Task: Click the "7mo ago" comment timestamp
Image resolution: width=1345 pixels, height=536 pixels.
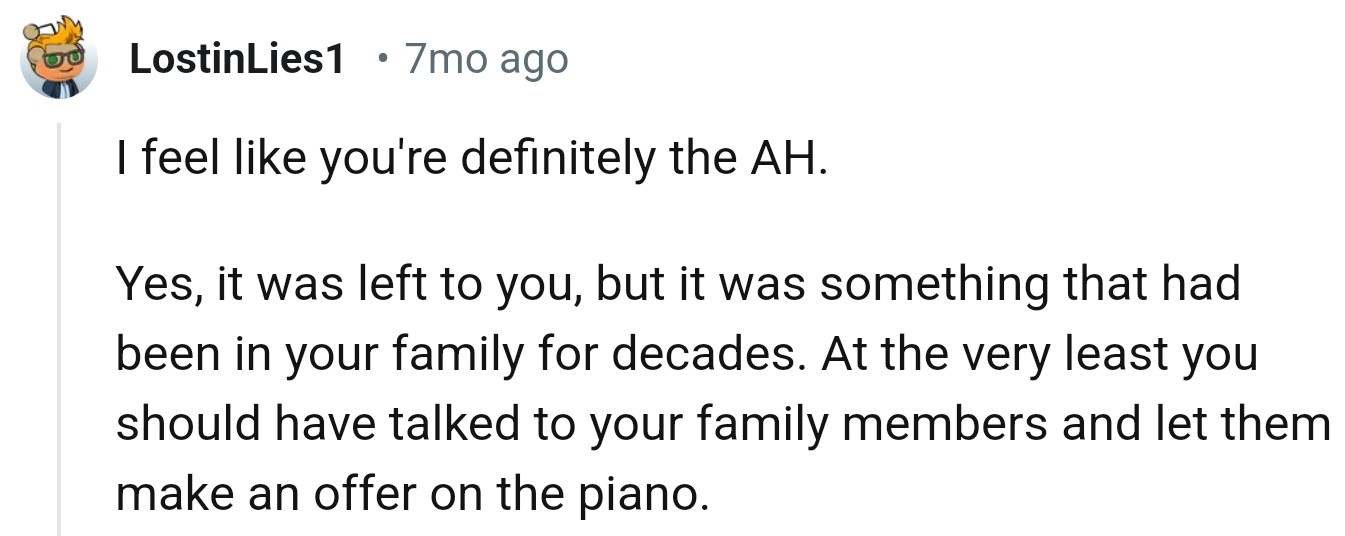Action: point(486,60)
